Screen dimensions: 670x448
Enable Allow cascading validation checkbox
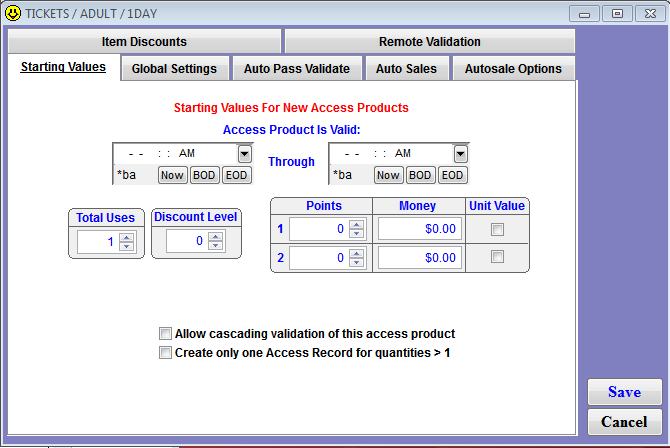(165, 333)
